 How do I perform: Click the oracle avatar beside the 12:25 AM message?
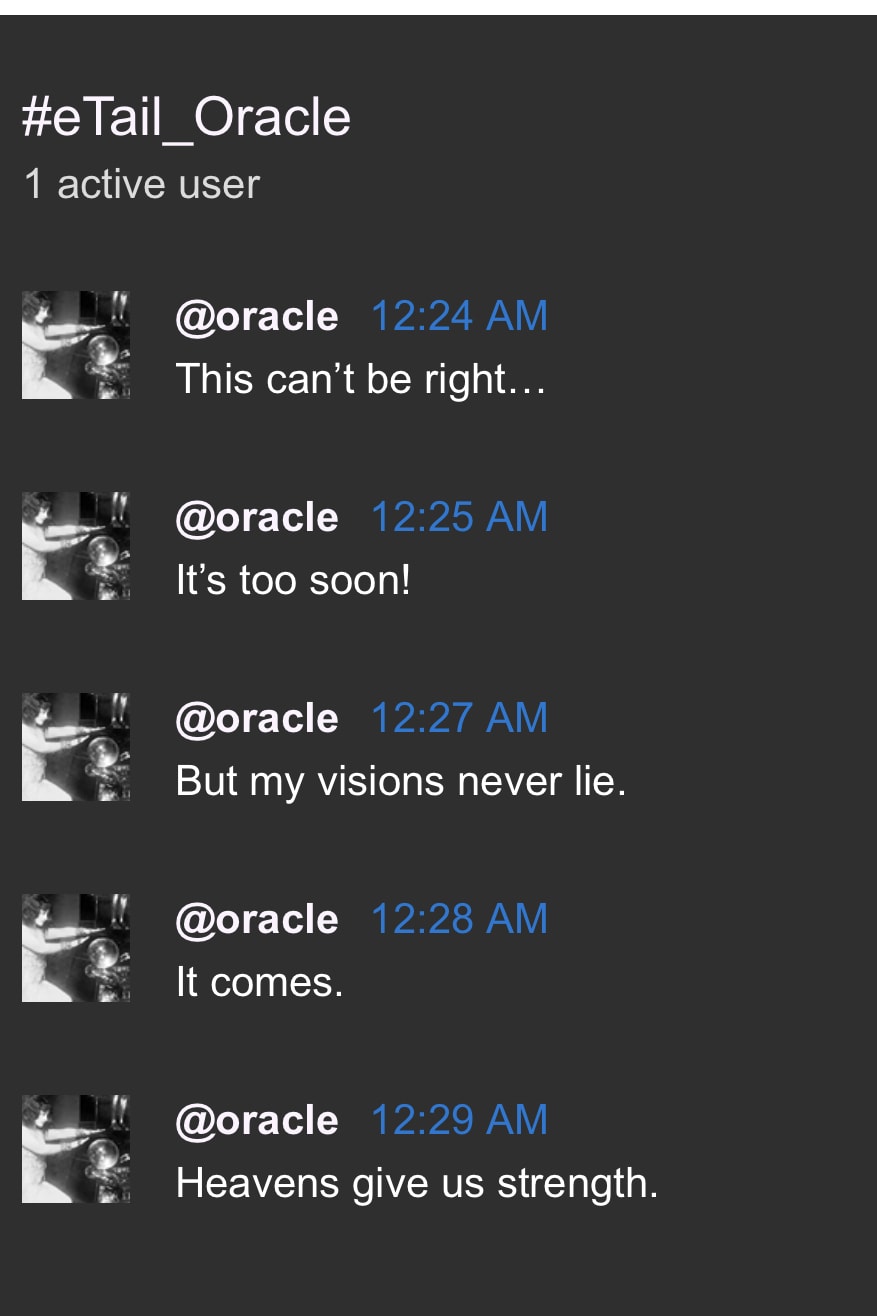pyautogui.click(x=76, y=546)
